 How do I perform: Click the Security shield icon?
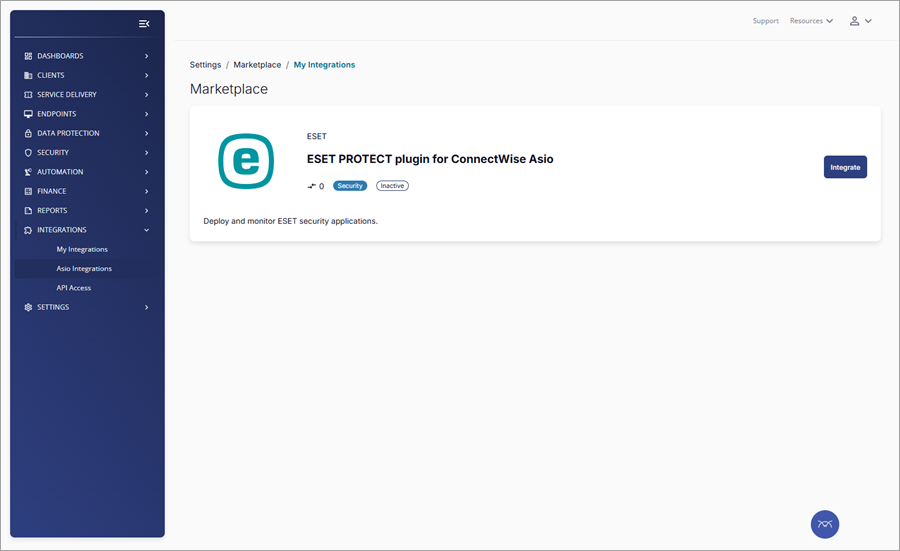pyautogui.click(x=28, y=153)
